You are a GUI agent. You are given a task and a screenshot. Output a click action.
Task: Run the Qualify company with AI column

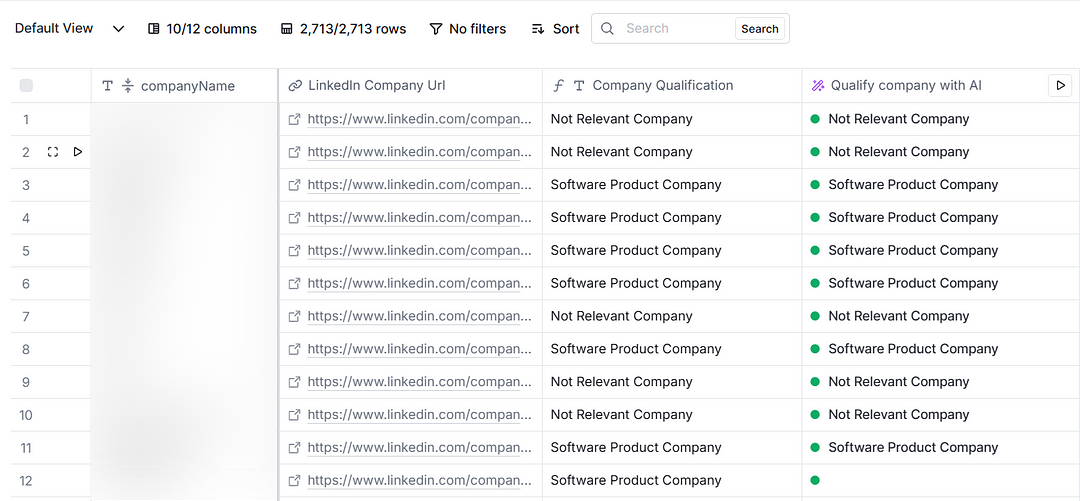pos(1060,86)
